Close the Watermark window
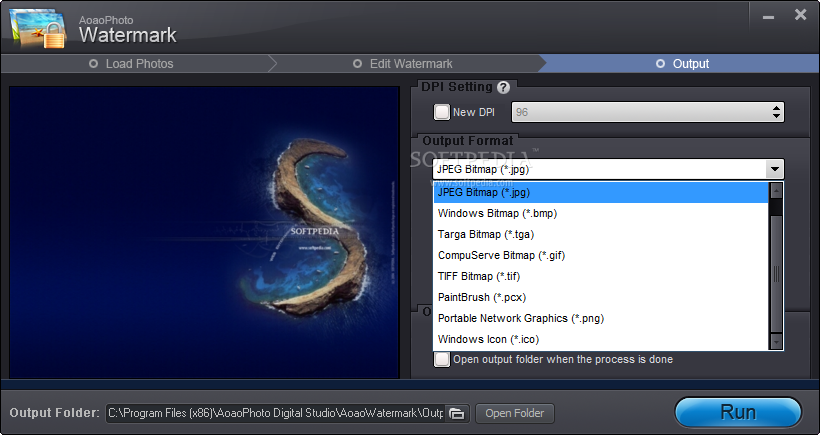Screen dimensions: 820x435 tap(800, 15)
